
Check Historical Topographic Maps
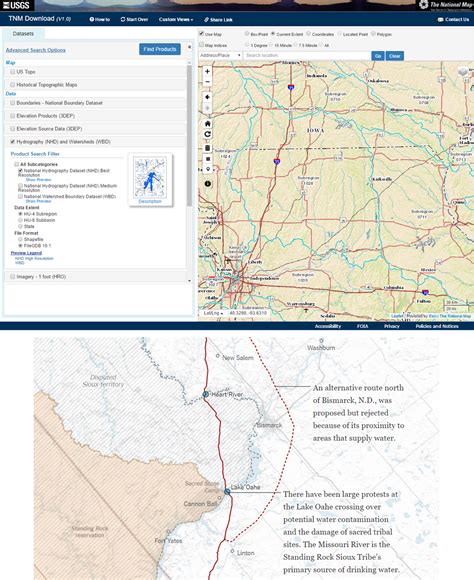(x=13, y=85)
